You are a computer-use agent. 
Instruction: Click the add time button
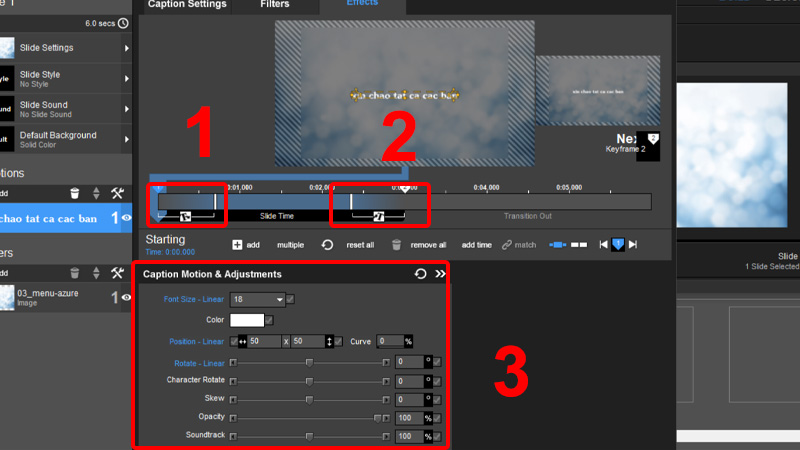tap(476, 244)
